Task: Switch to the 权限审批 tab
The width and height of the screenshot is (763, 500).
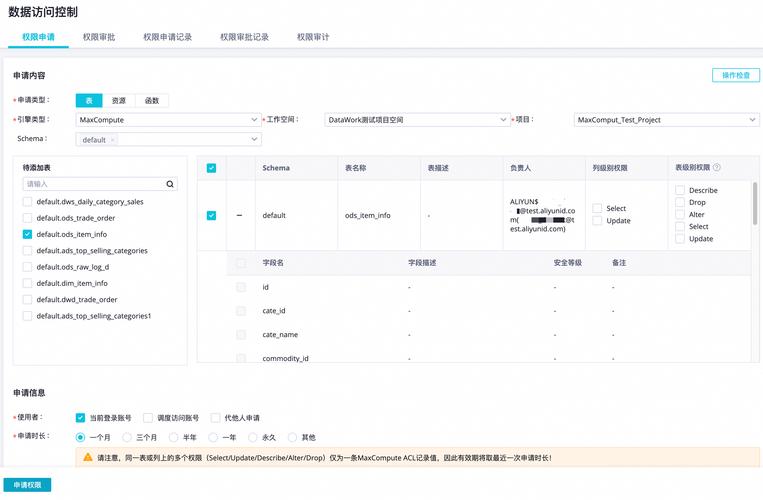Action: click(x=98, y=37)
